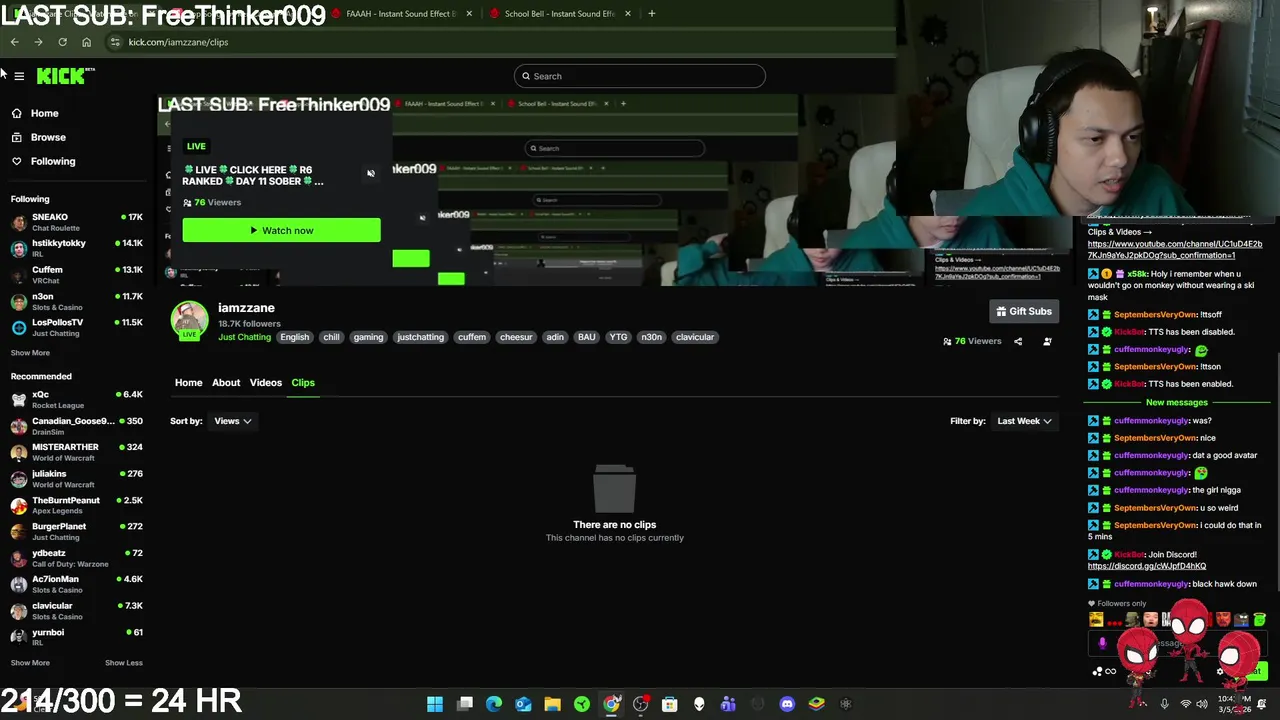Screen dimensions: 1280x720
Task: Open the Kick hamburger sidebar menu
Action: pyautogui.click(x=19, y=76)
